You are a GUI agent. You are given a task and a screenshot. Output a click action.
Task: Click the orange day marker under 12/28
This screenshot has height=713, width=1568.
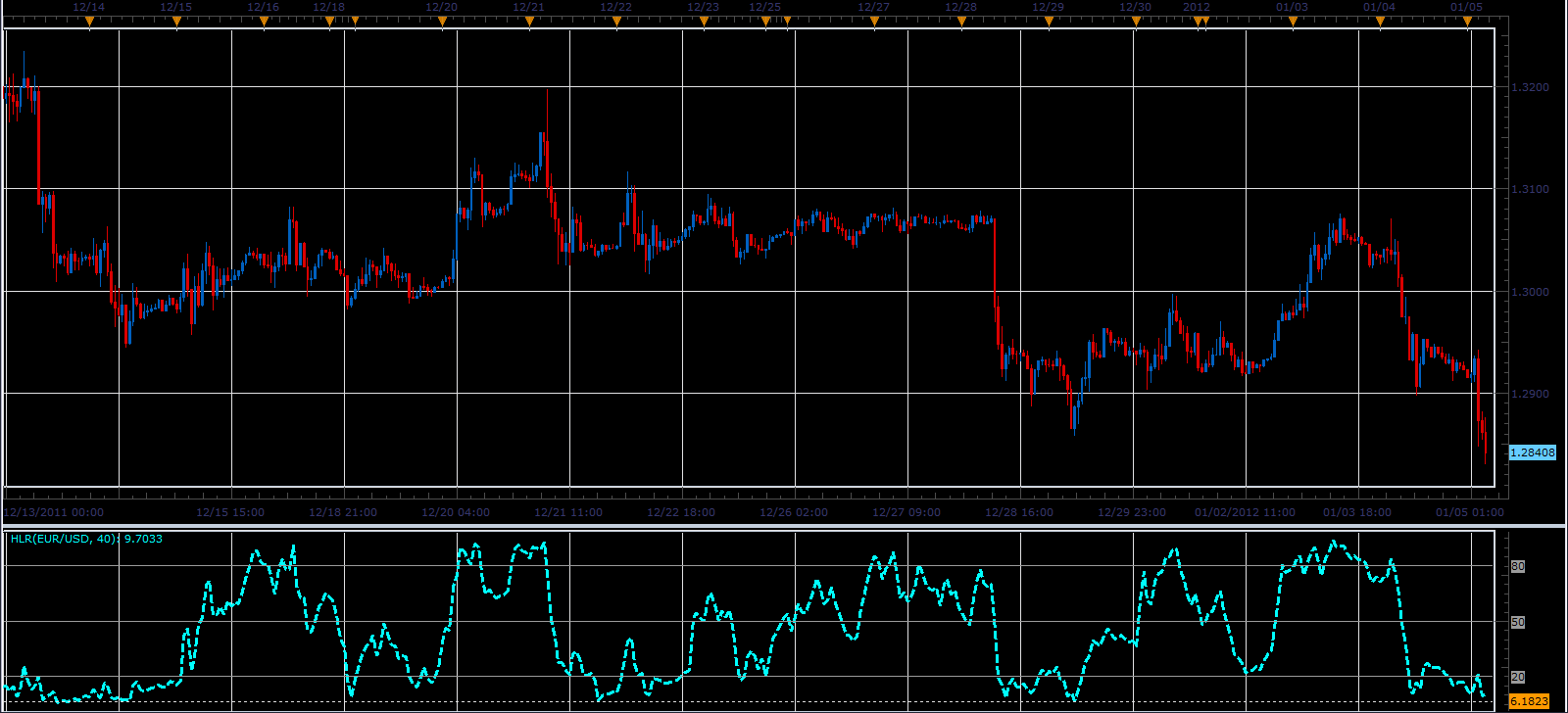tap(961, 21)
